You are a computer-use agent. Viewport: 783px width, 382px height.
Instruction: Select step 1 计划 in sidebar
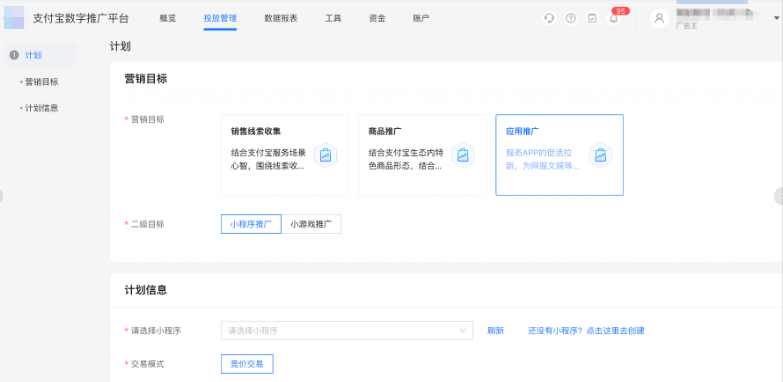(40, 55)
